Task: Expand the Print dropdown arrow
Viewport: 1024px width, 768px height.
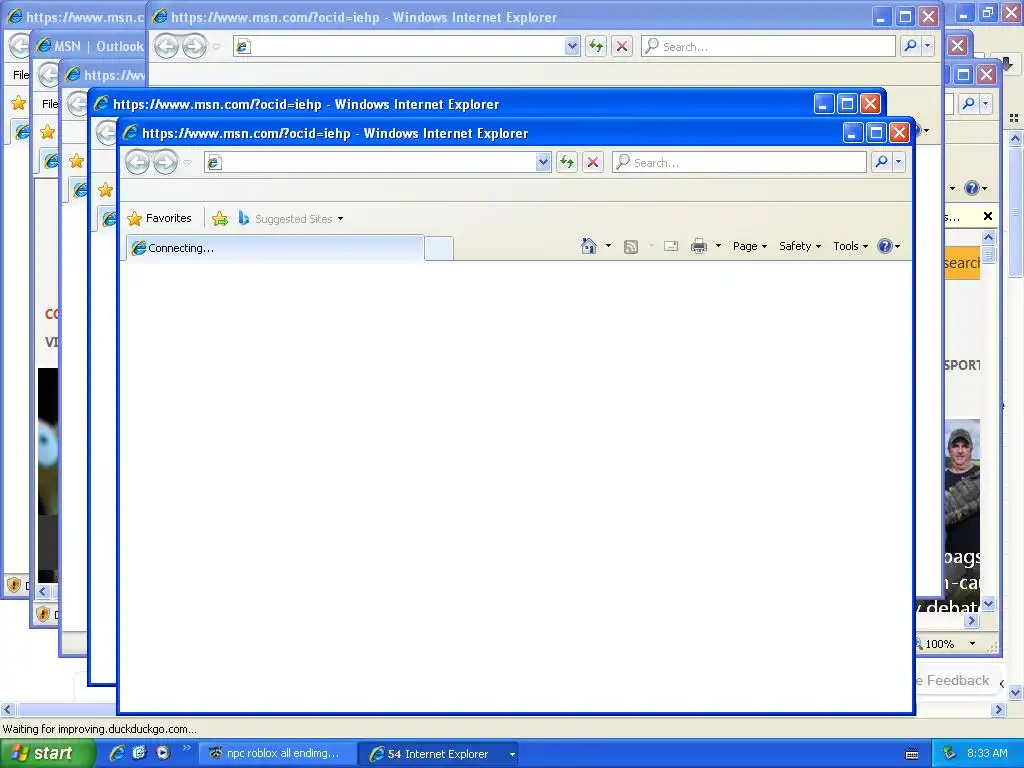Action: pos(718,246)
